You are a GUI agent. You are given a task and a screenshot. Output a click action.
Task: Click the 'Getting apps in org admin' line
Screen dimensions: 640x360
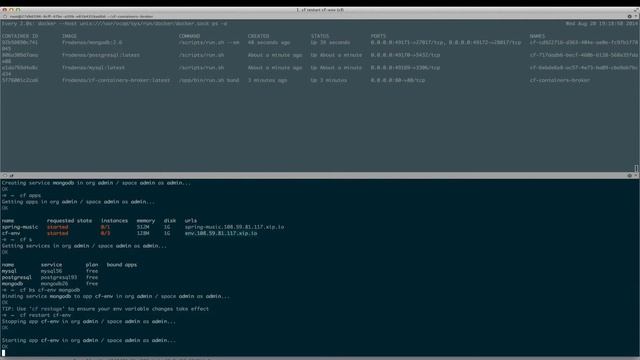pyautogui.click(x=78, y=202)
